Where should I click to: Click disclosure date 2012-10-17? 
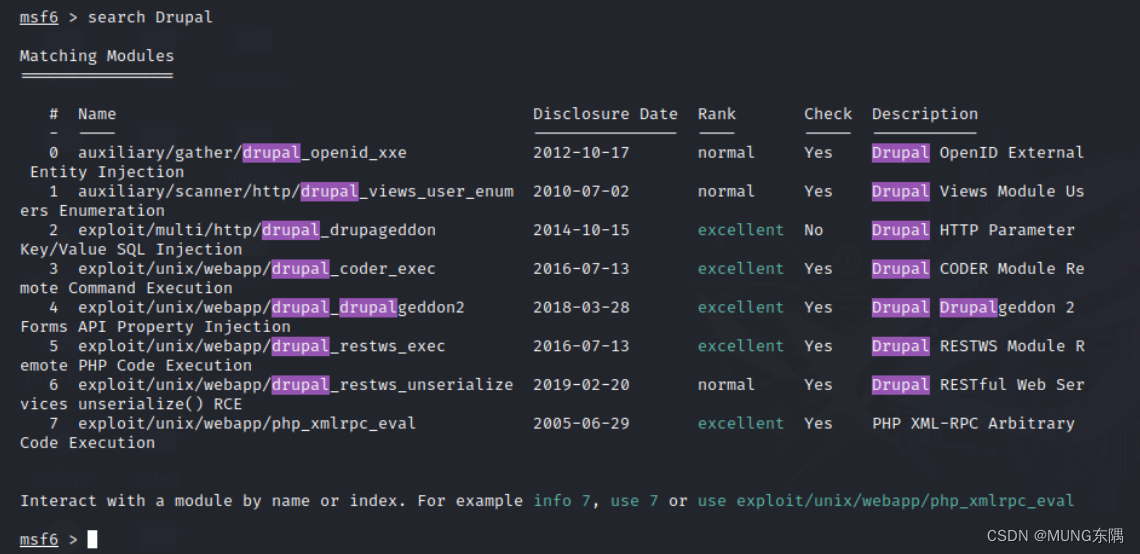click(581, 153)
